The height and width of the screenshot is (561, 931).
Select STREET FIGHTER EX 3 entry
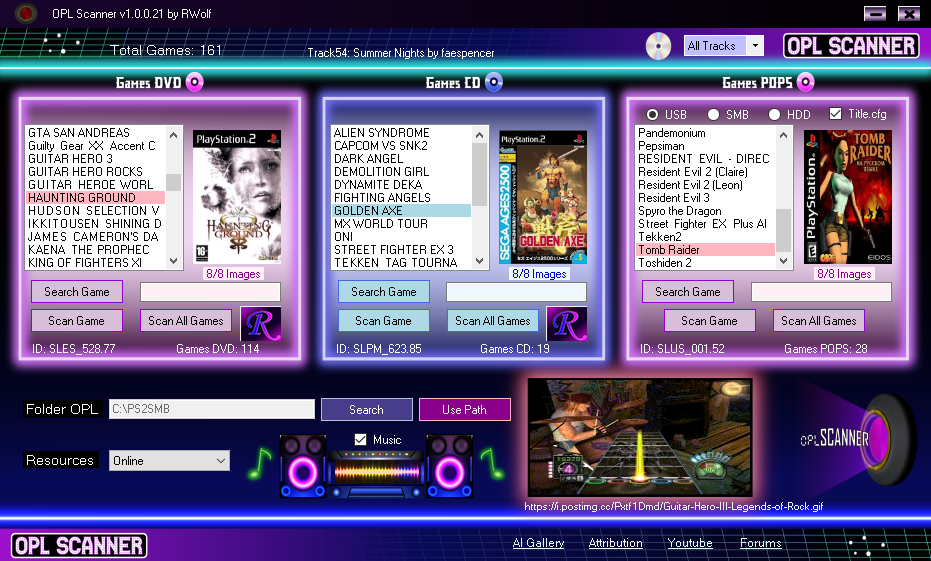(x=401, y=249)
